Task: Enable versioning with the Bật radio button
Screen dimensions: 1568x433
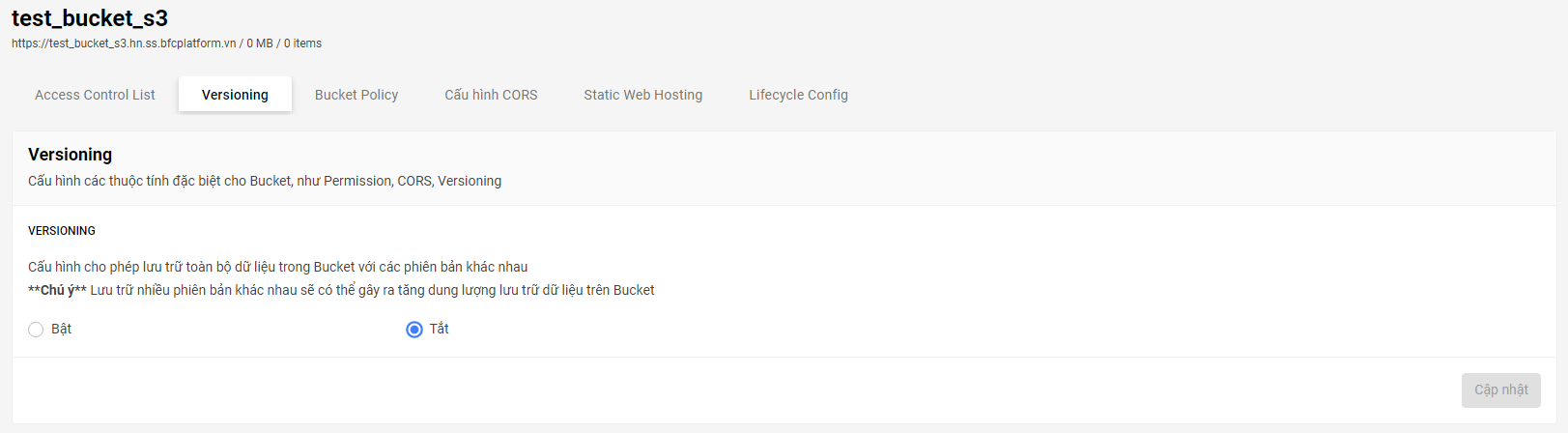Action: click(36, 330)
